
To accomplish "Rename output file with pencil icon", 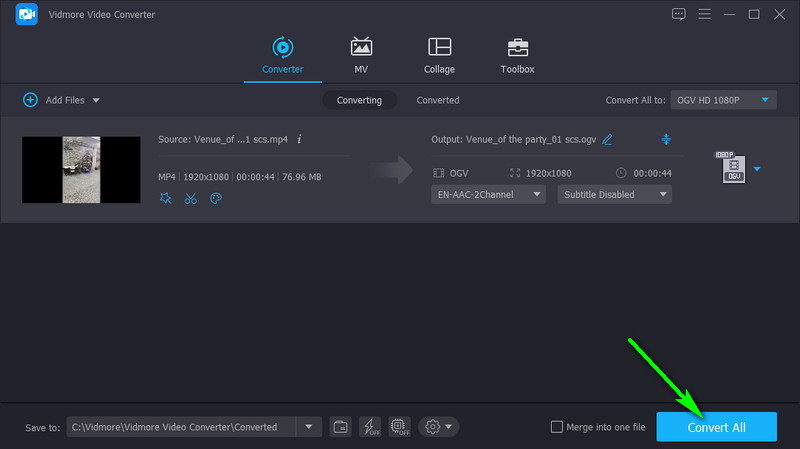I will tap(607, 139).
